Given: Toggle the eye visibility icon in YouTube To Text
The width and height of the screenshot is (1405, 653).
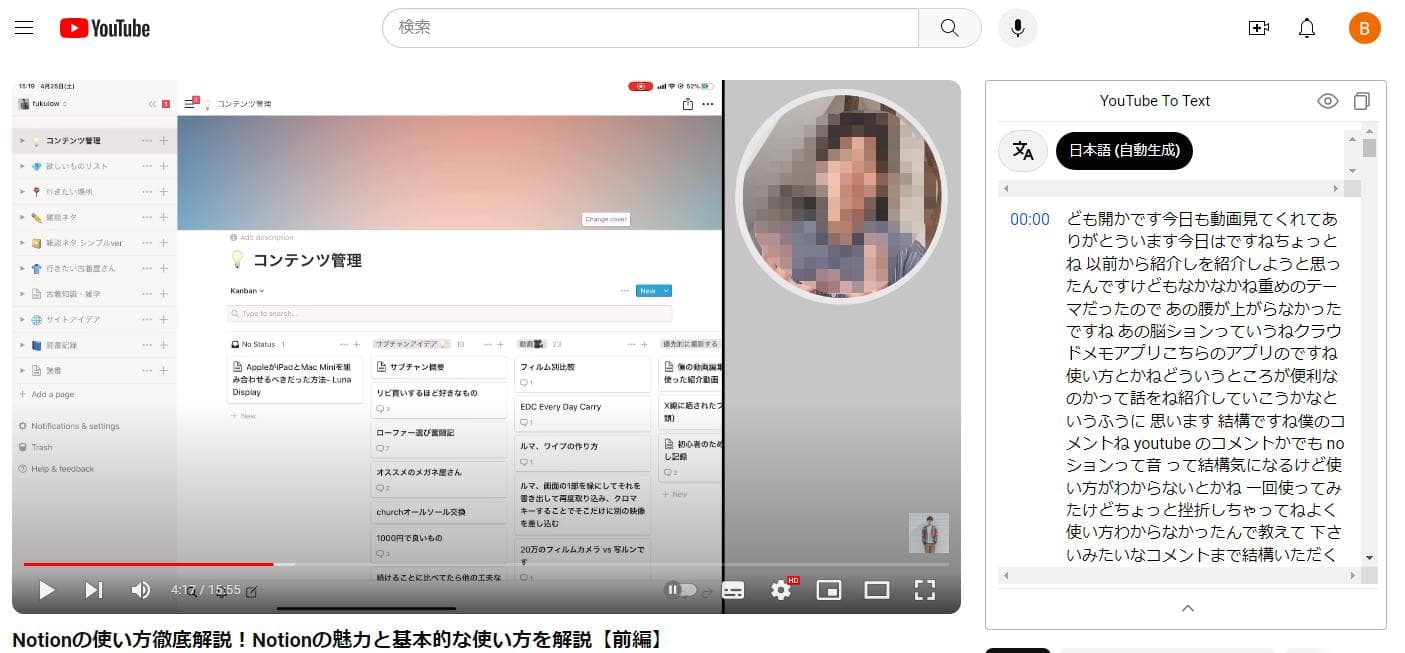Looking at the screenshot, I should tap(1327, 101).
